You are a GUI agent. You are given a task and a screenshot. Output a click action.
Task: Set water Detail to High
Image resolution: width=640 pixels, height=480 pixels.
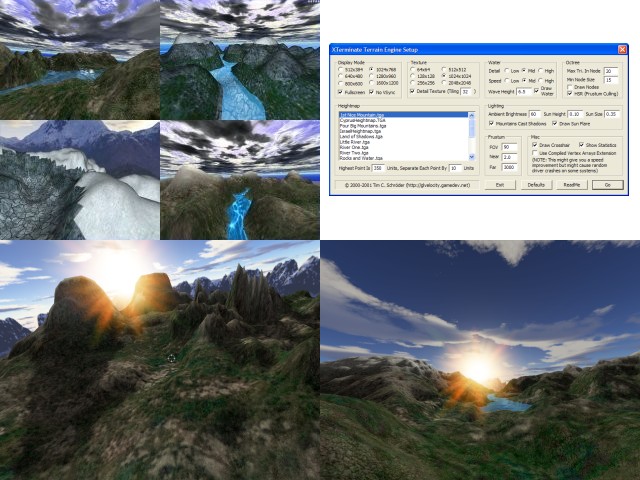(x=541, y=71)
